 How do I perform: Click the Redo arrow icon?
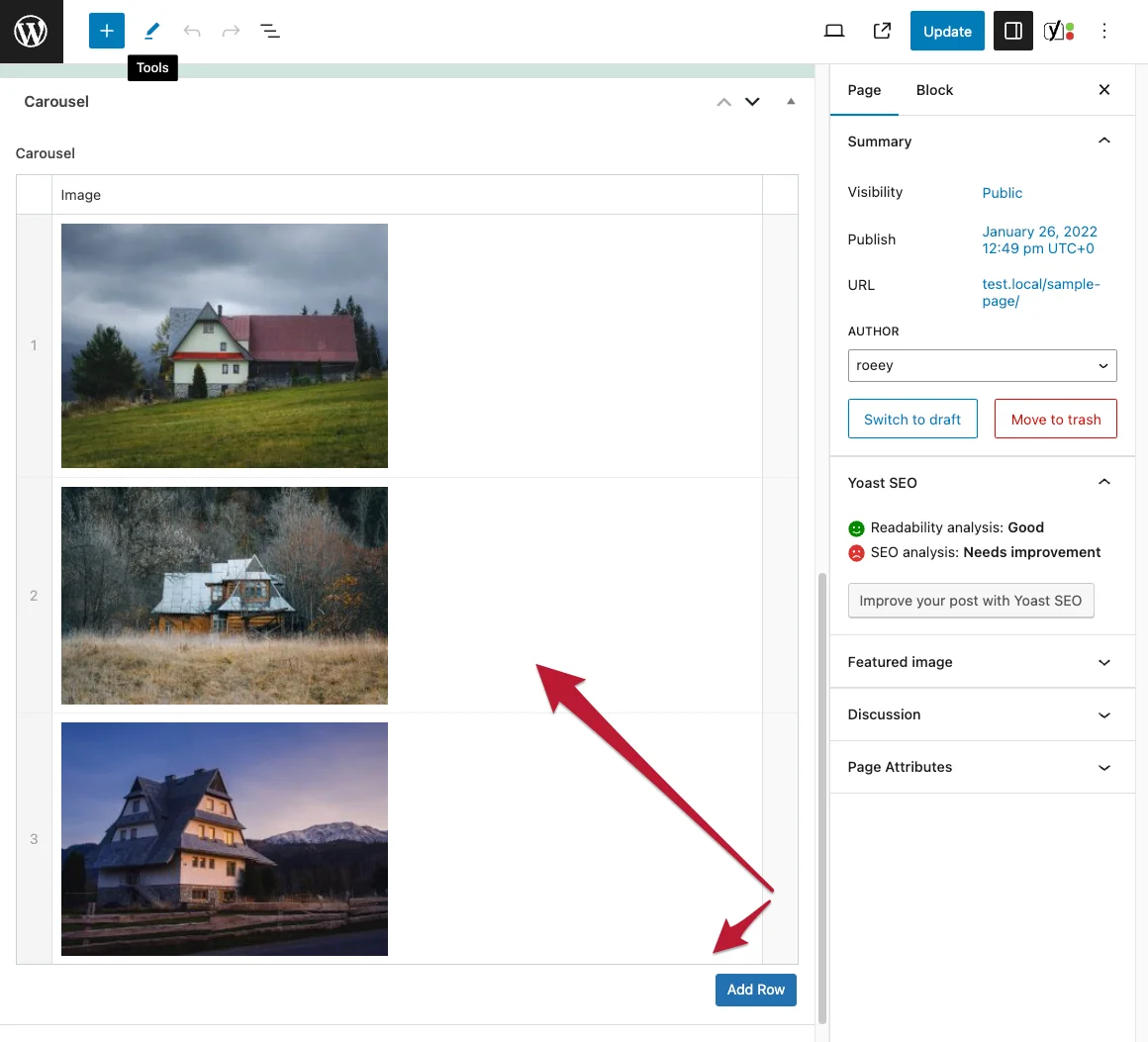pyautogui.click(x=231, y=31)
